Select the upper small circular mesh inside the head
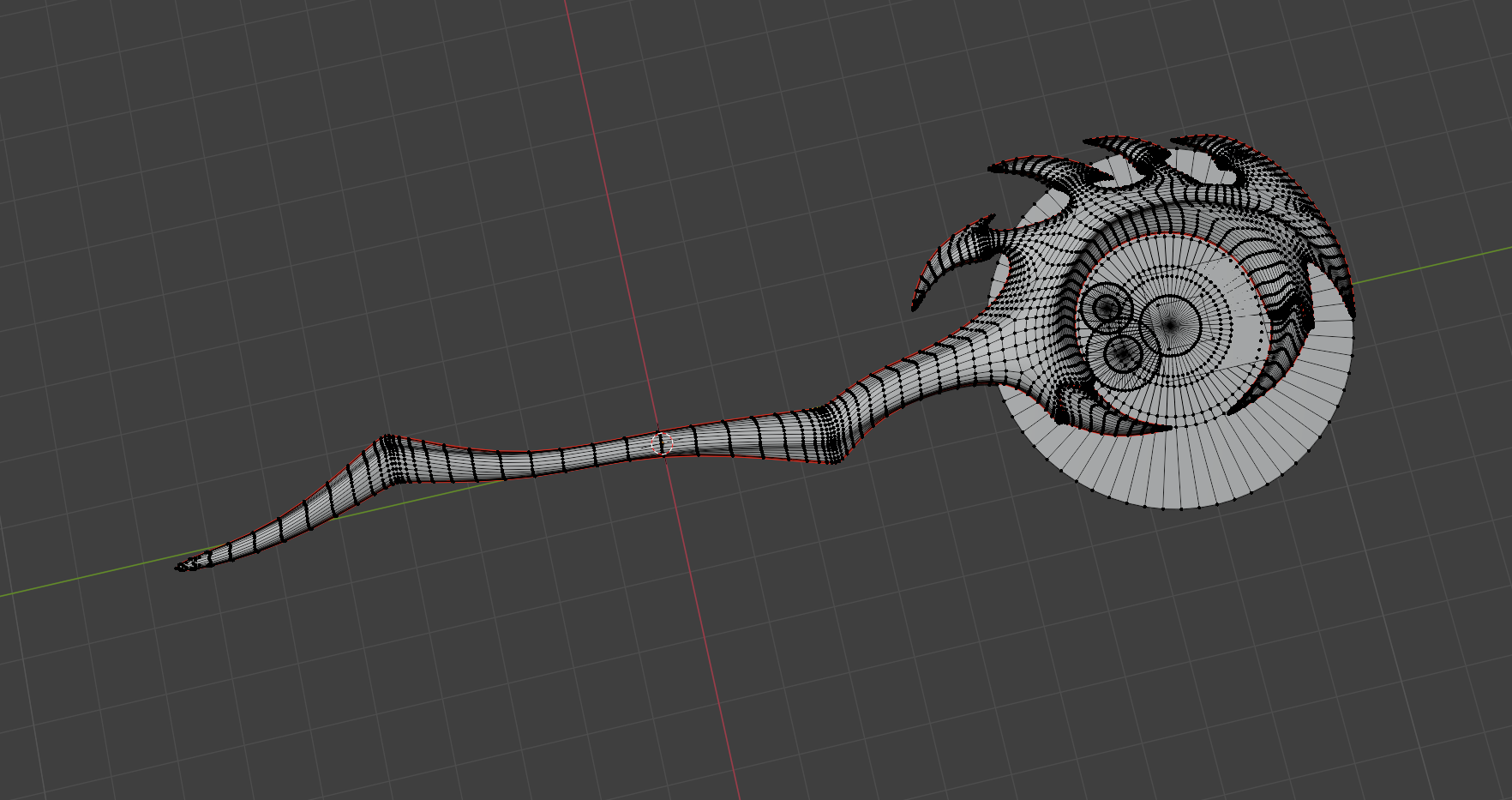Screen dimensions: 1512x800 [x=1107, y=307]
